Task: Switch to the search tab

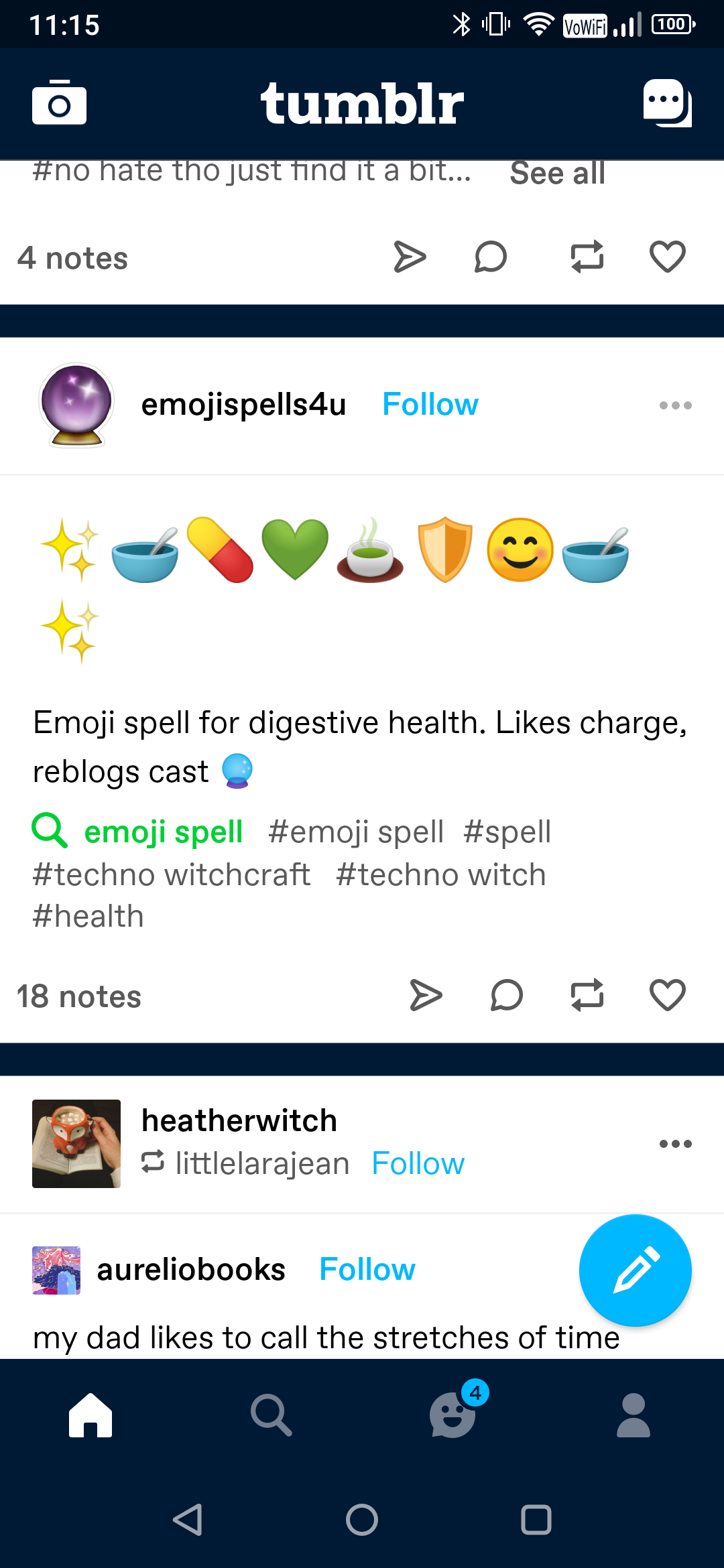Action: 271,1415
